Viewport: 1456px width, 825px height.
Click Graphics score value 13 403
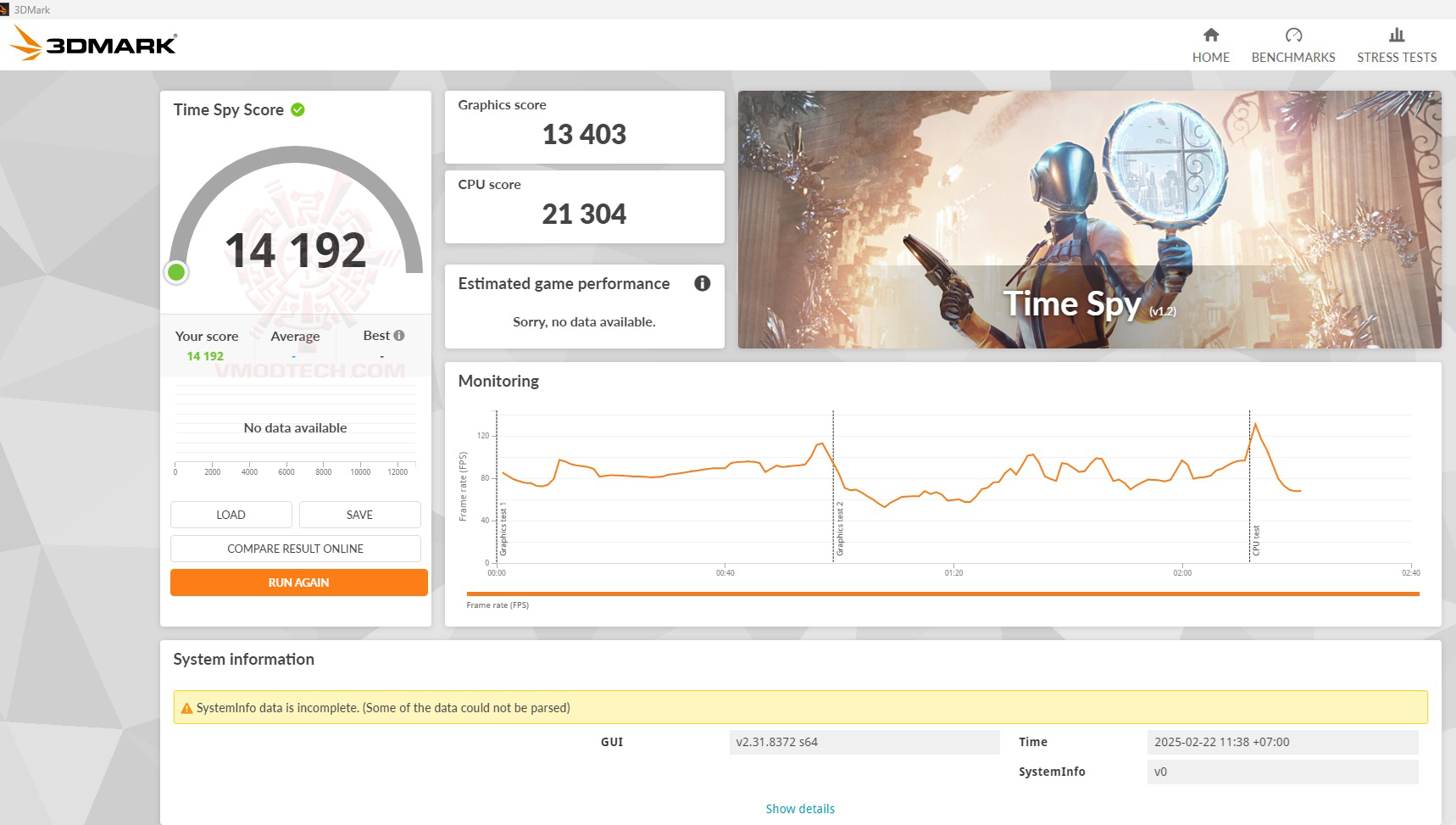click(584, 134)
